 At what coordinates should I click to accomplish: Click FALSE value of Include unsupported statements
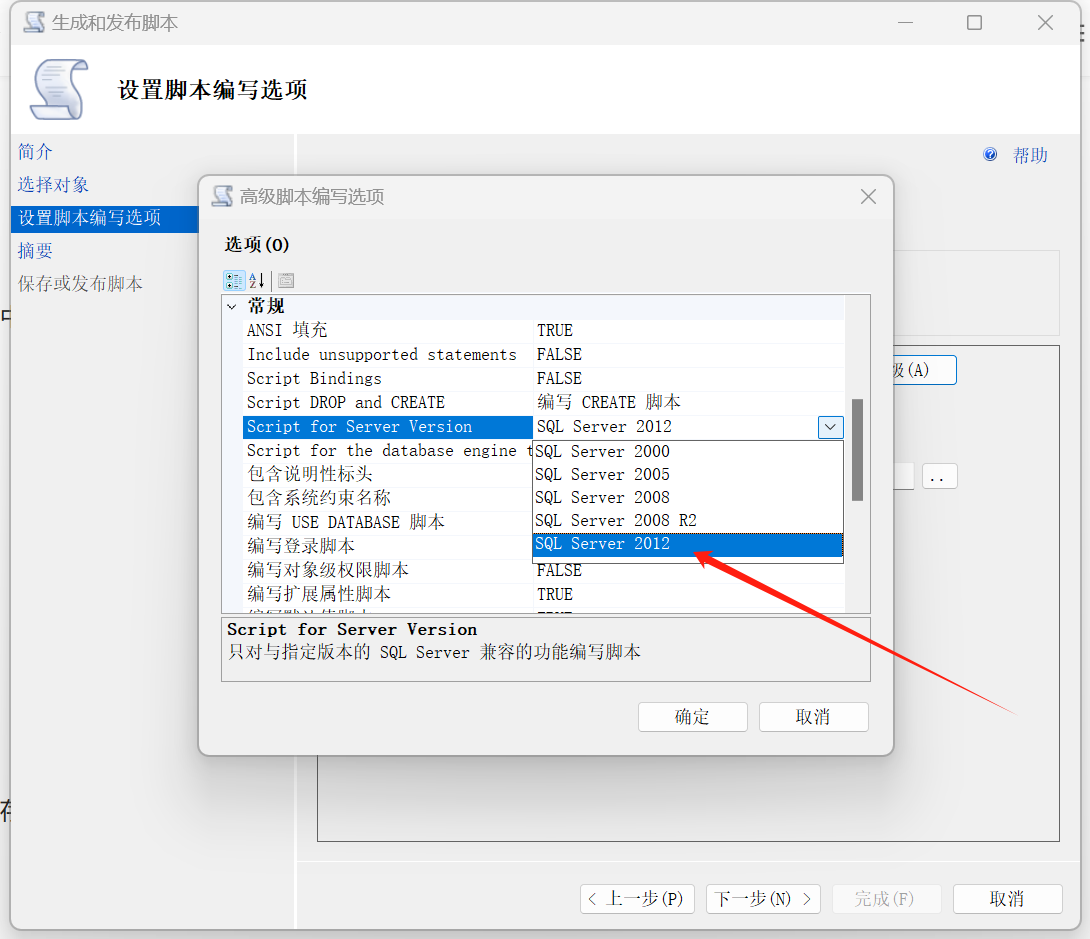coord(559,354)
